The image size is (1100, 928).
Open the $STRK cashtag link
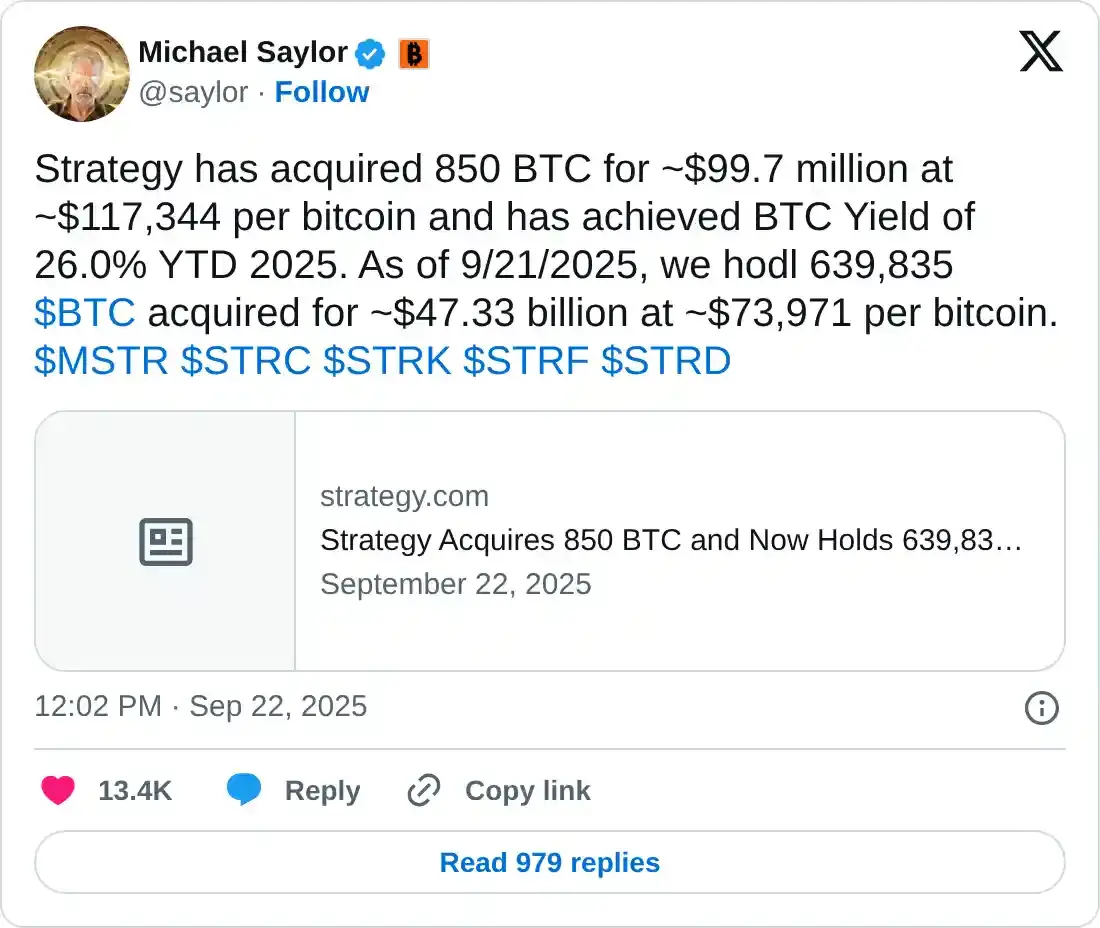pos(387,361)
